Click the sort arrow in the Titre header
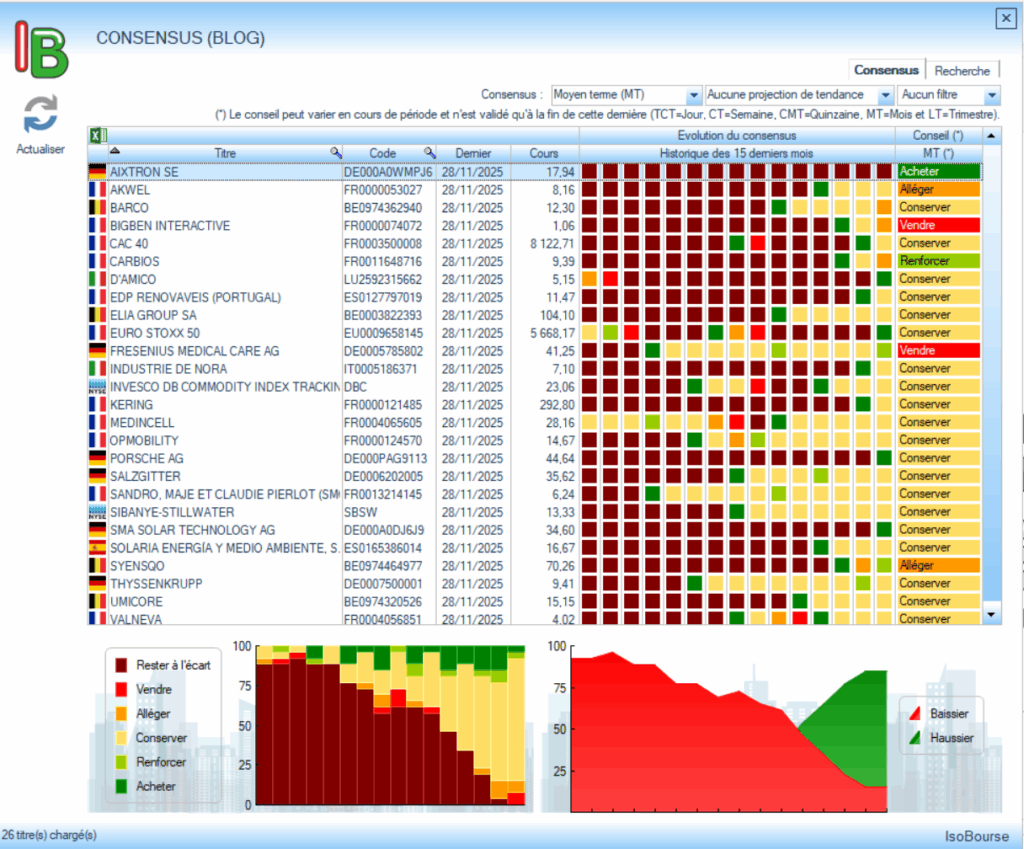Image resolution: width=1024 pixels, height=849 pixels. 98,152
